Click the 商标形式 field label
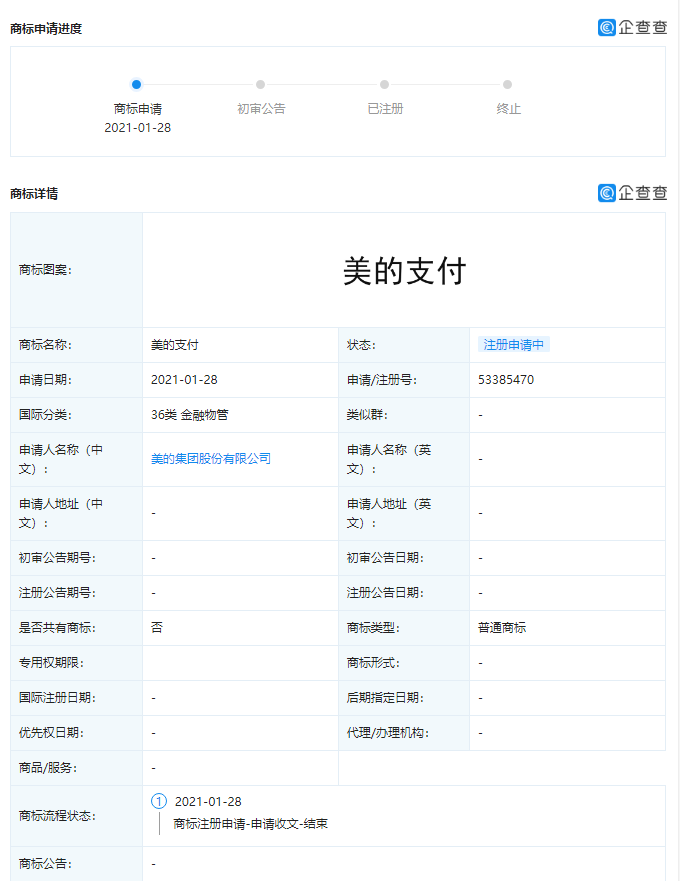The width and height of the screenshot is (680, 881). 373,663
